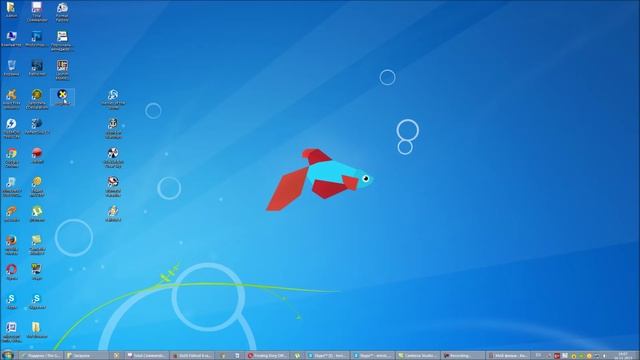
Task: Switch to Total Commander in the taskbar
Action: [x=147, y=356]
